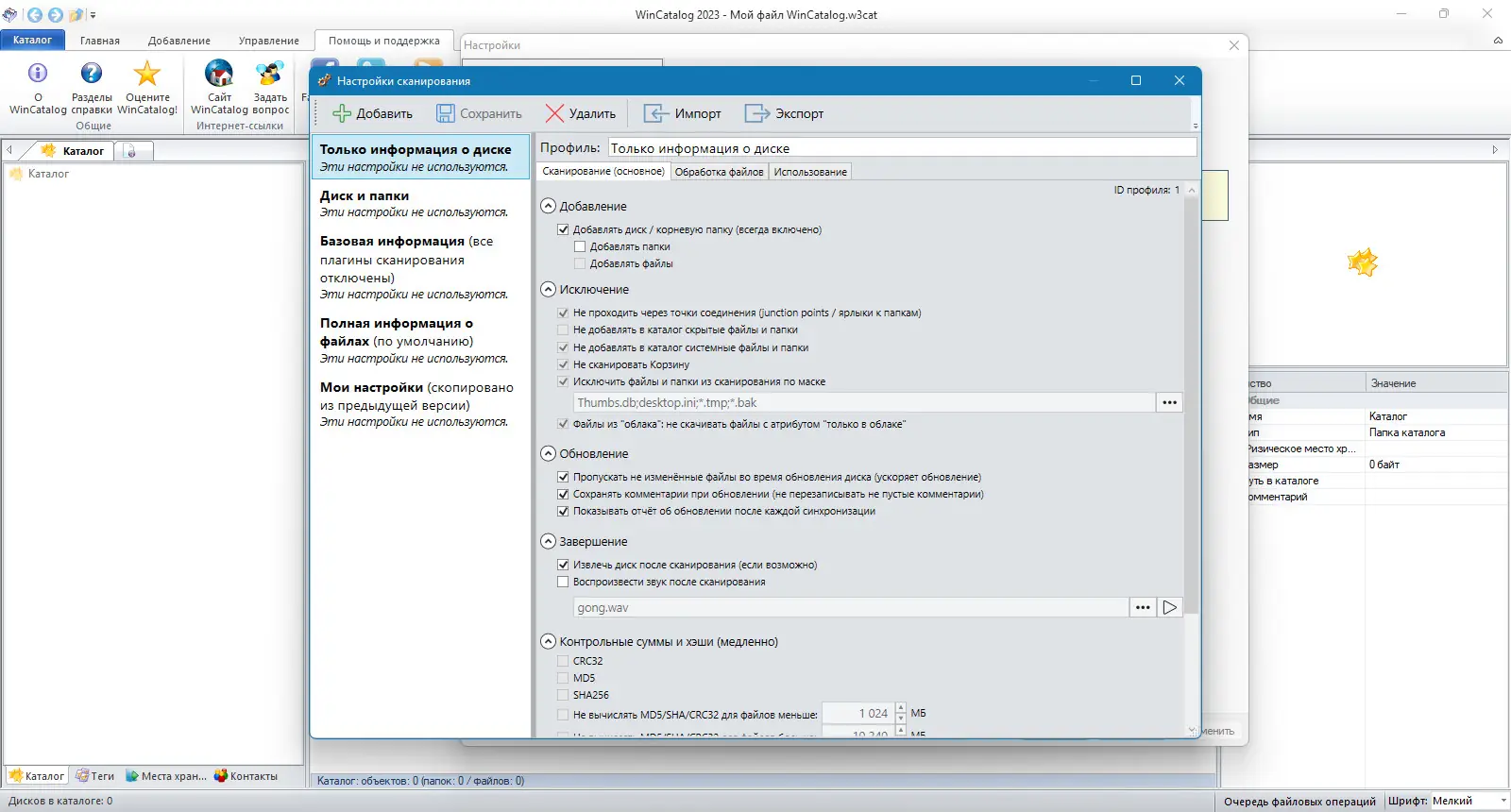Click the Save profile floppy icon

click(x=446, y=113)
